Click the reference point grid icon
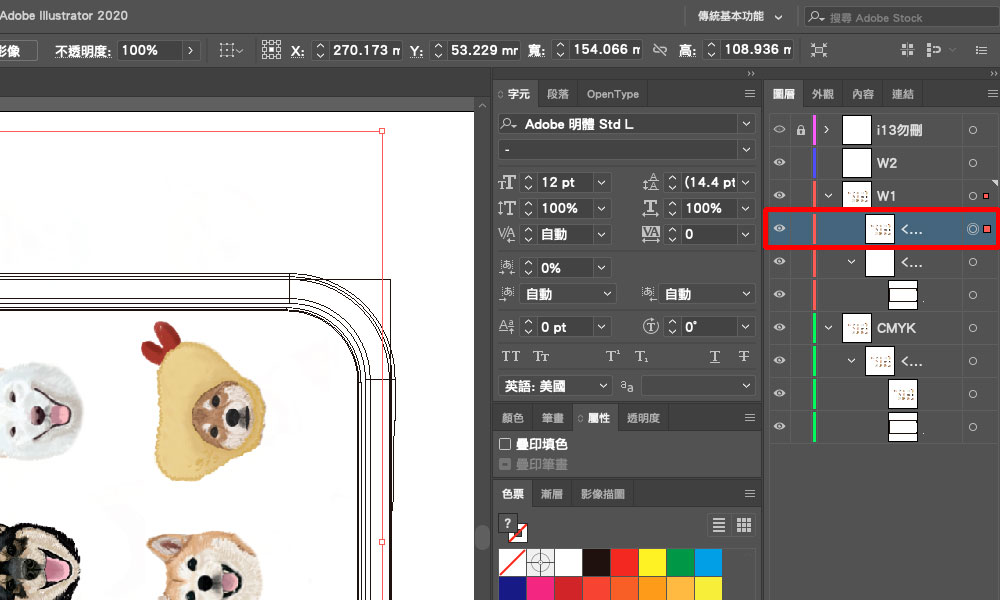This screenshot has width=1000, height=600. tap(271, 50)
